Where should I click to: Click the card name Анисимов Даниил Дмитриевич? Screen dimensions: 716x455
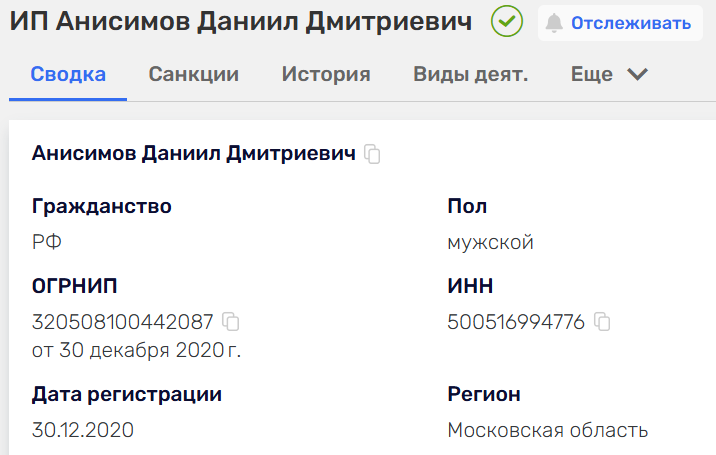(x=194, y=154)
